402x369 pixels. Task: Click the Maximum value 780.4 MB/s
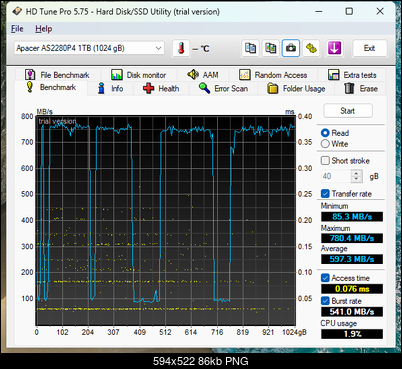(352, 238)
